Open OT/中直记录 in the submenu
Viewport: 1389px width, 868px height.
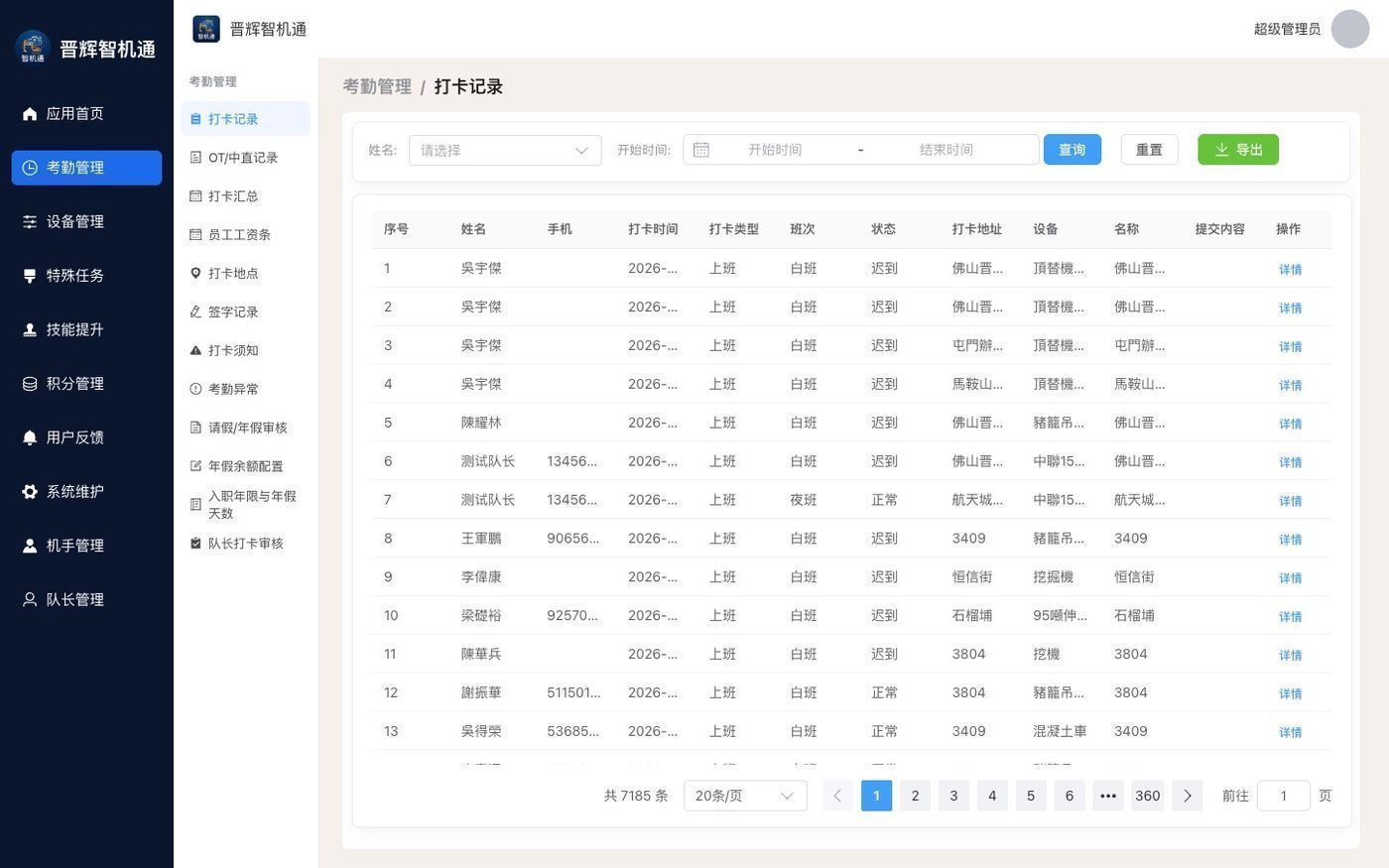[x=246, y=158]
